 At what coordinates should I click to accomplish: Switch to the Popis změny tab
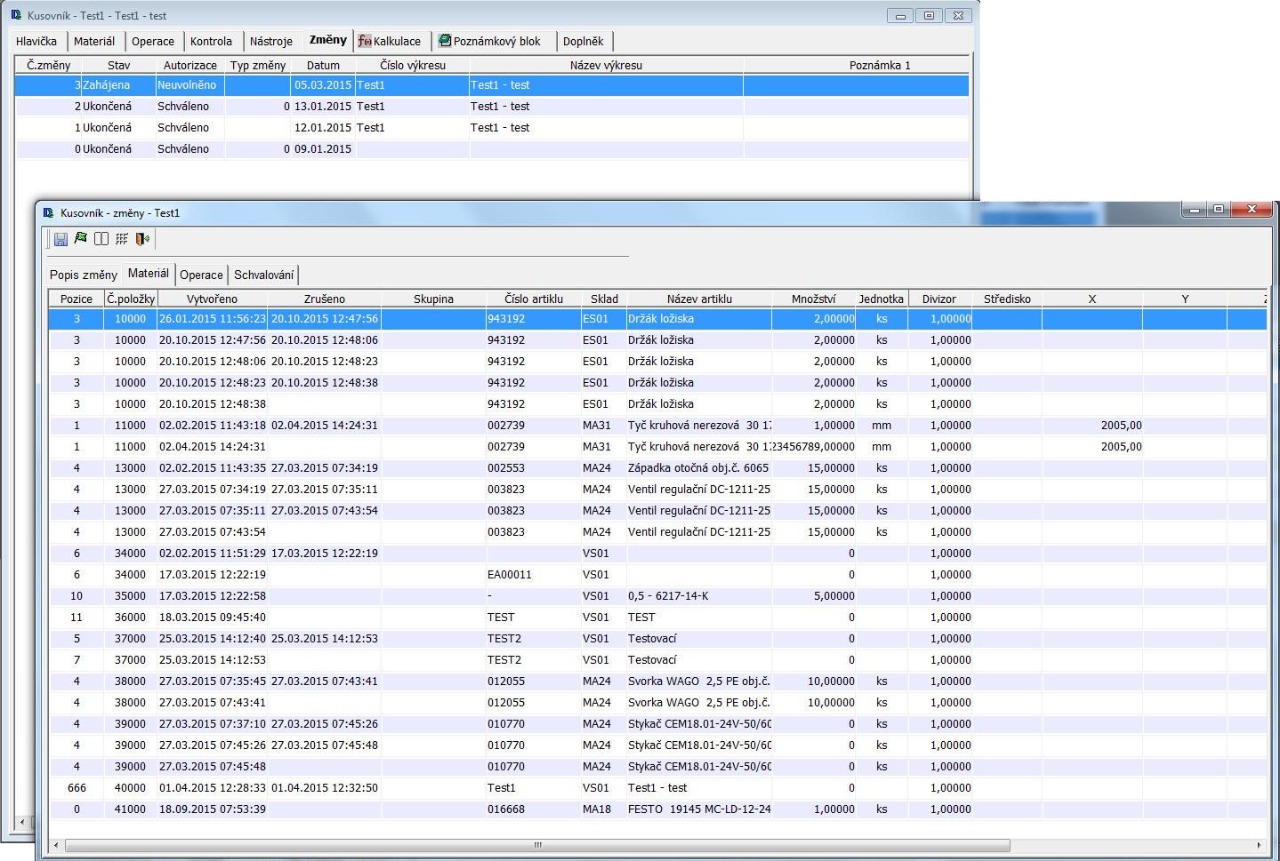(x=83, y=274)
